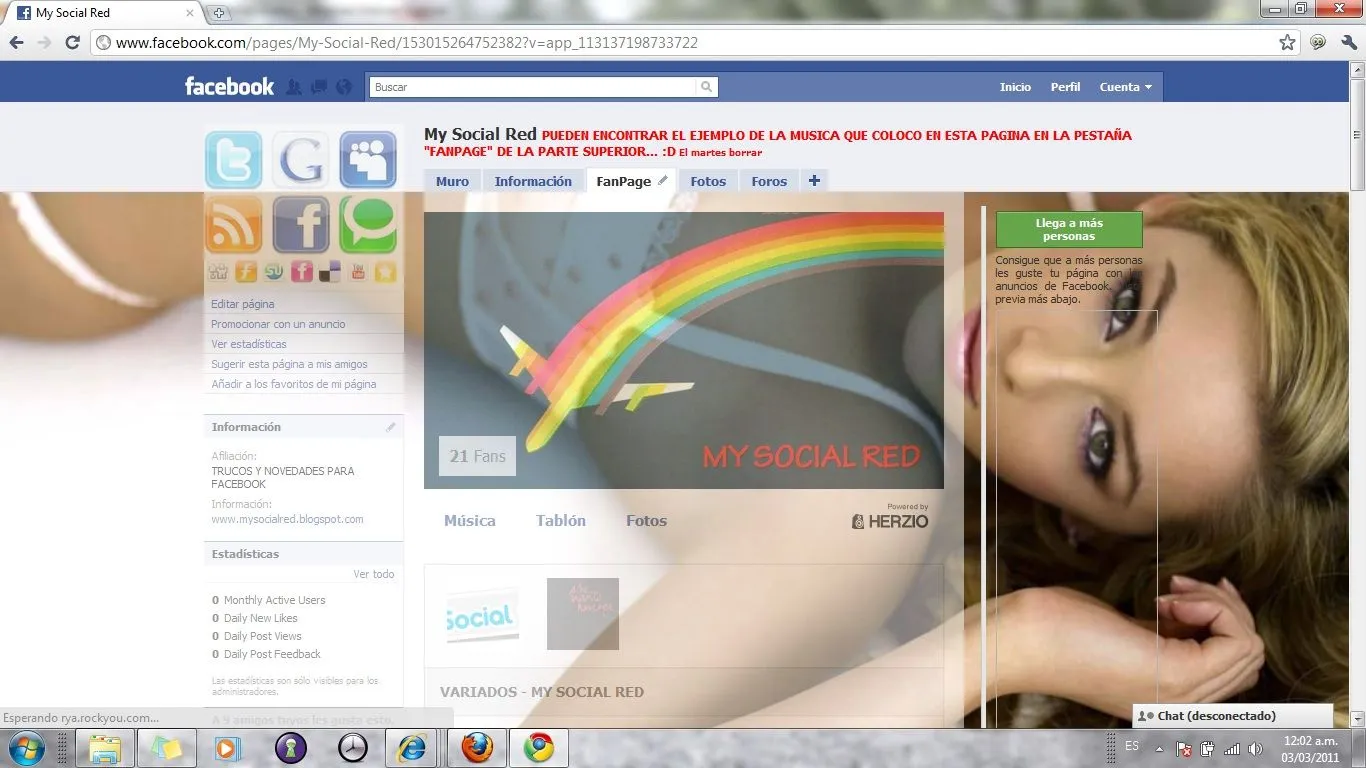Go to Inicio in the header

pyautogui.click(x=1015, y=87)
